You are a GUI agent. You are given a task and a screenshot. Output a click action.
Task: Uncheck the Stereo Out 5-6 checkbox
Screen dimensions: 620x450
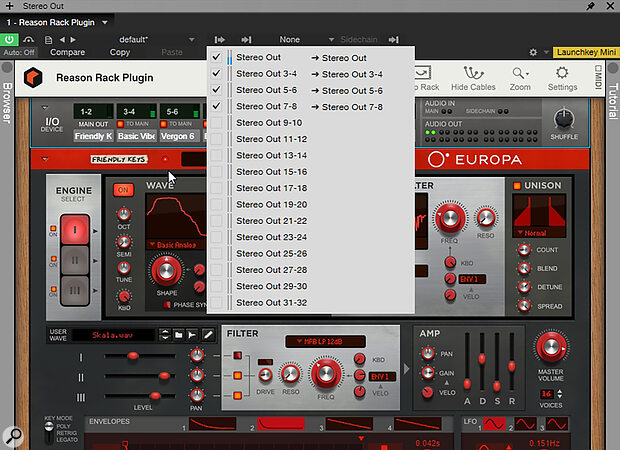point(216,90)
